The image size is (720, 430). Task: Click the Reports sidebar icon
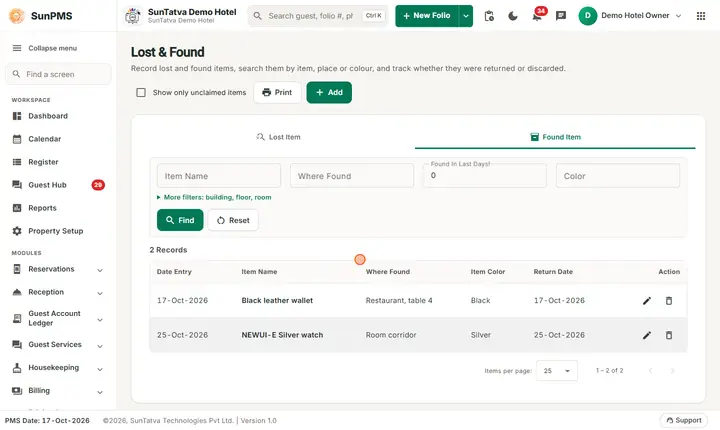point(17,208)
